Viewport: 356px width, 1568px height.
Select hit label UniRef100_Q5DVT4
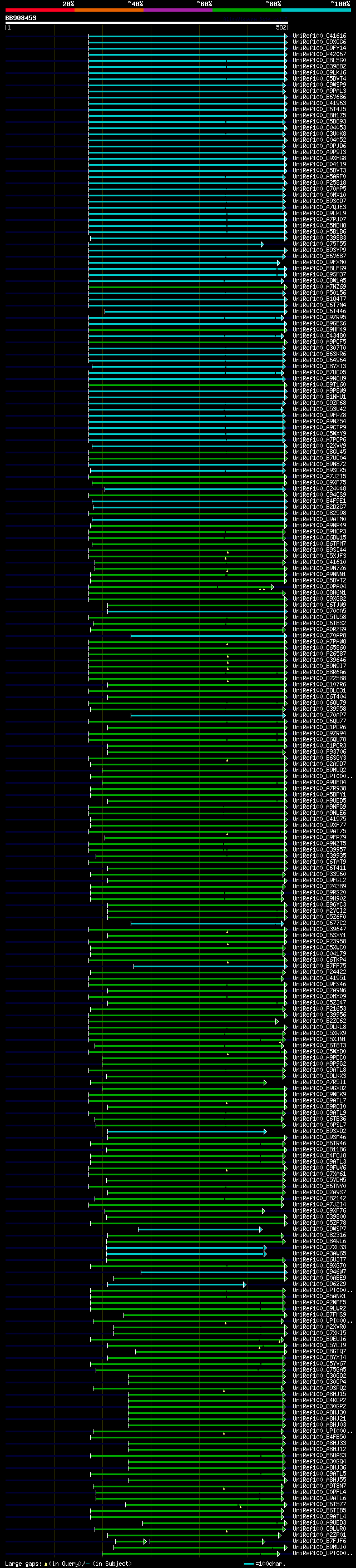tap(319, 79)
